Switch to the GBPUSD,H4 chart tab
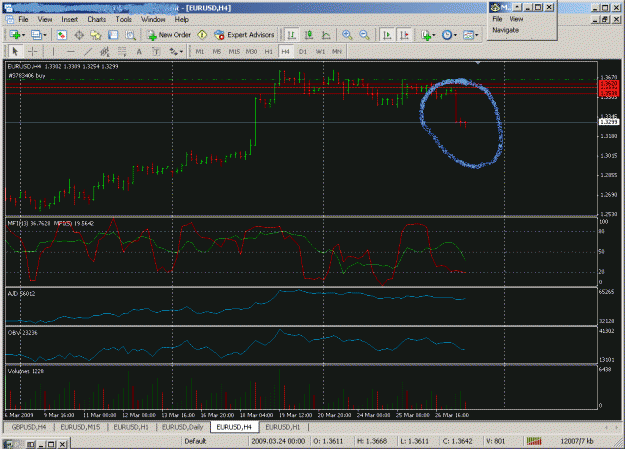 click(29, 427)
